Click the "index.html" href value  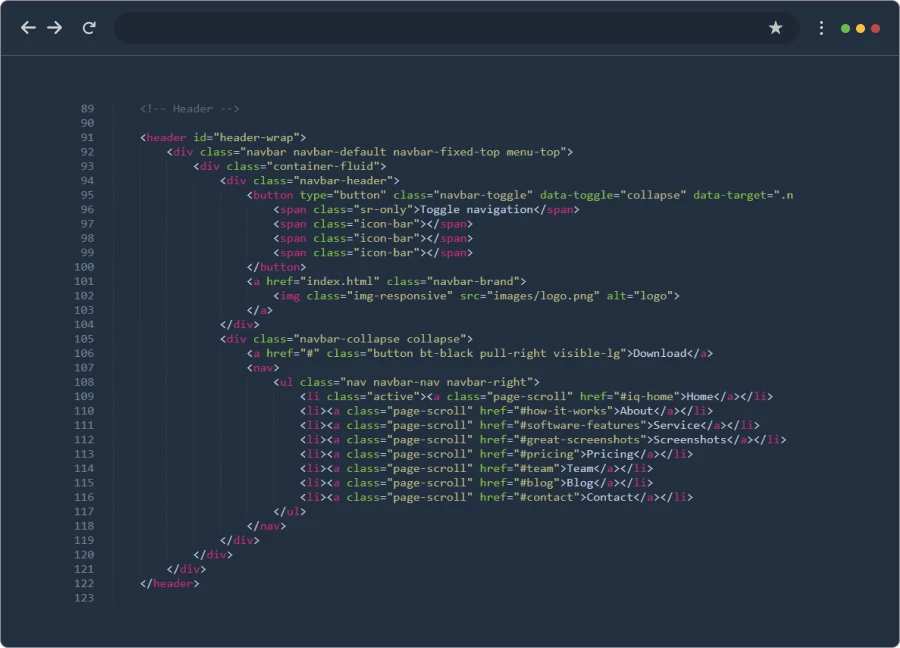tap(342, 282)
